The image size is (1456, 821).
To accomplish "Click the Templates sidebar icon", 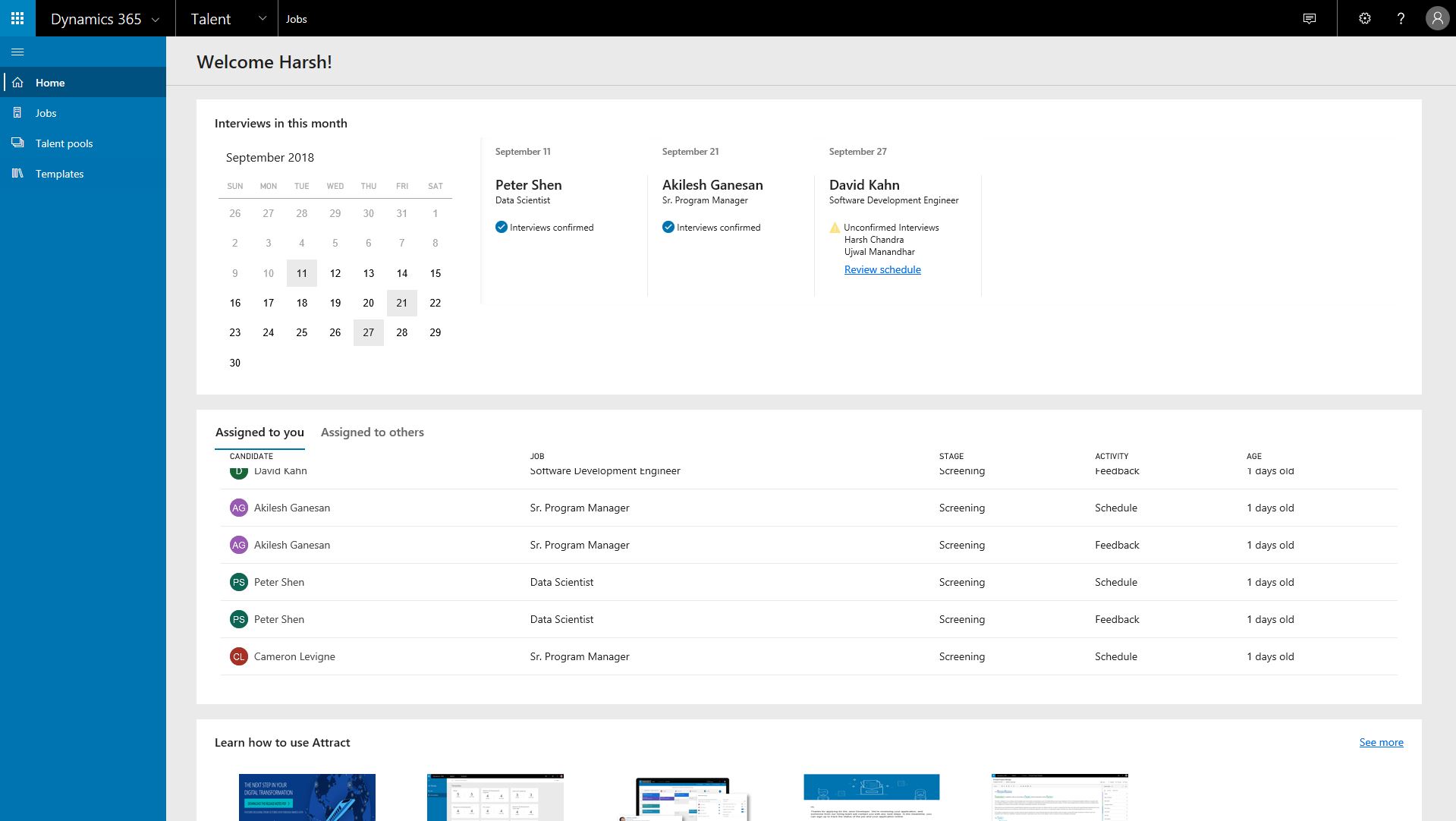I will tap(17, 173).
